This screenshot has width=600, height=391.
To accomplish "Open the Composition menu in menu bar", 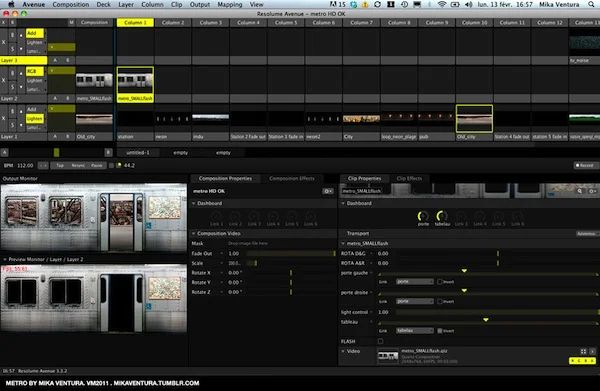I will coord(71,4).
